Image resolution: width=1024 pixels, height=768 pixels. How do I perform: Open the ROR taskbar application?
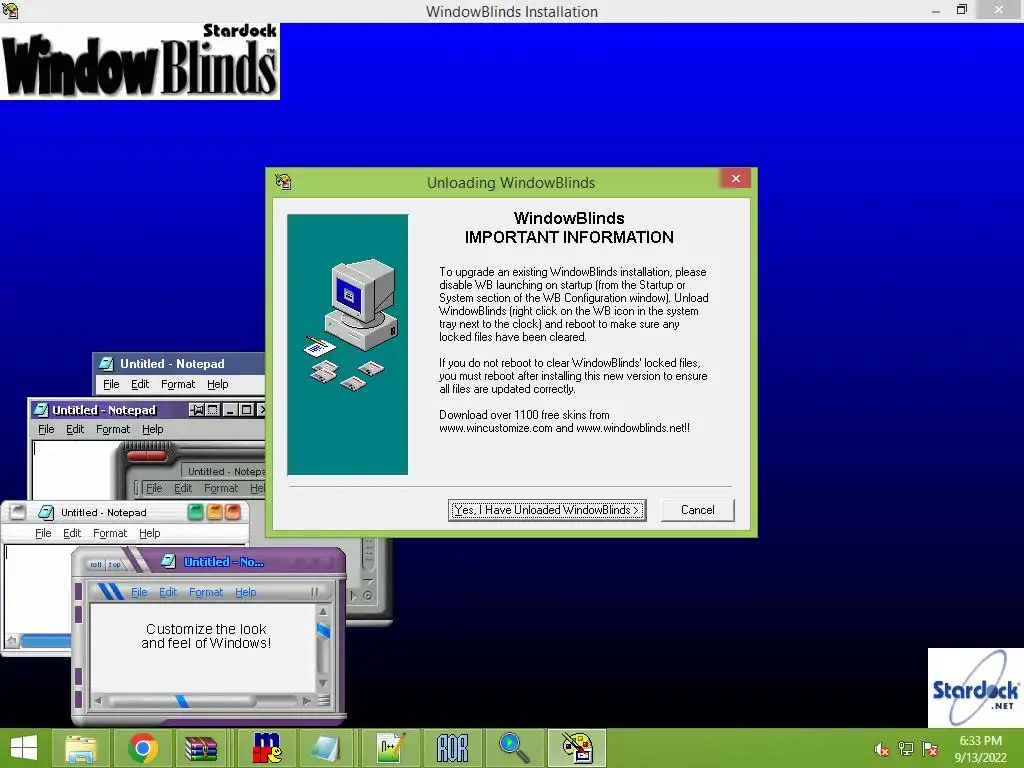(x=453, y=748)
